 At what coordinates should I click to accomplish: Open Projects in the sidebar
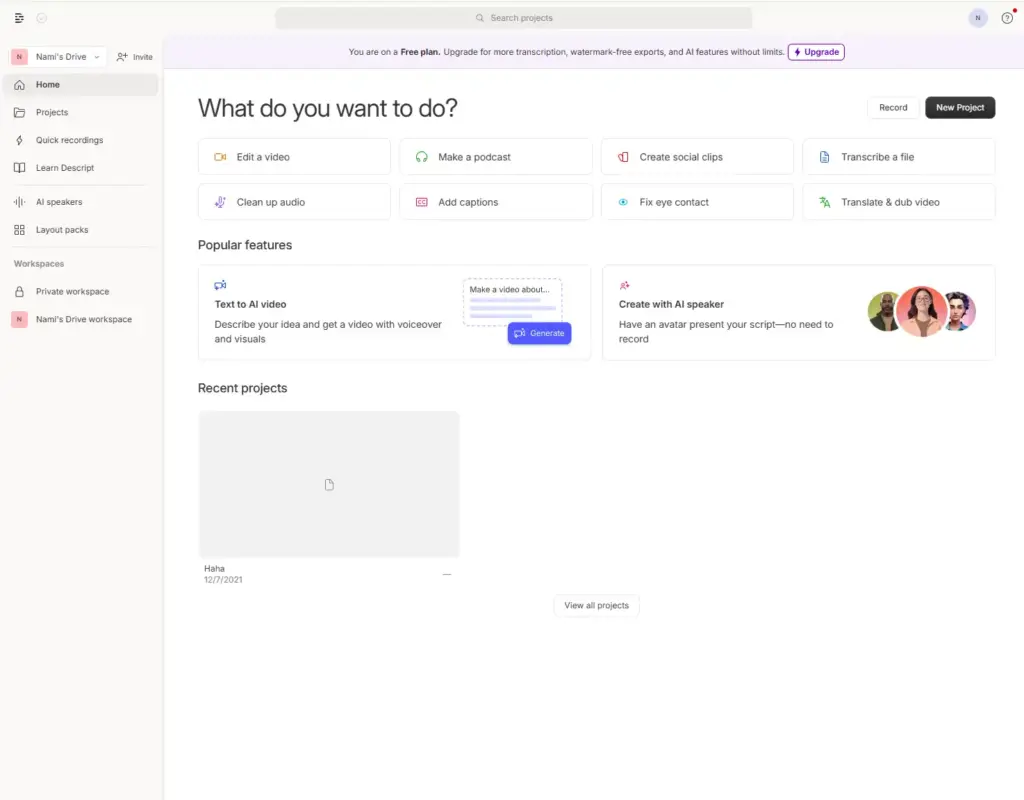pos(82,112)
